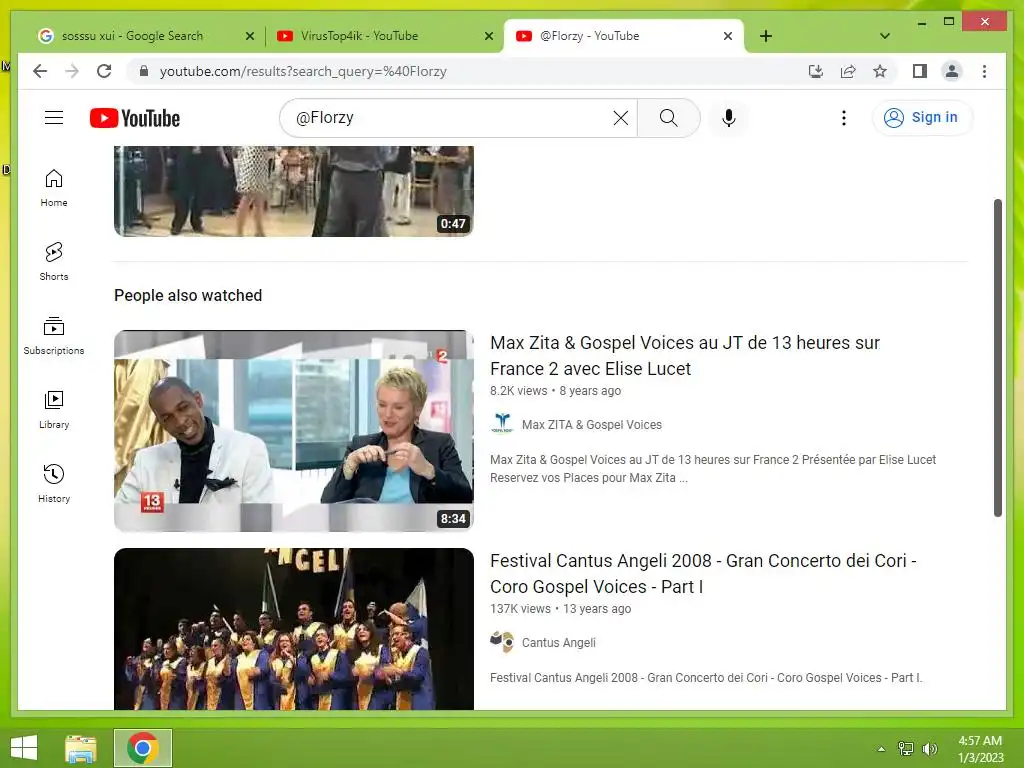Open network tray icon
The height and width of the screenshot is (768, 1024).
[906, 749]
